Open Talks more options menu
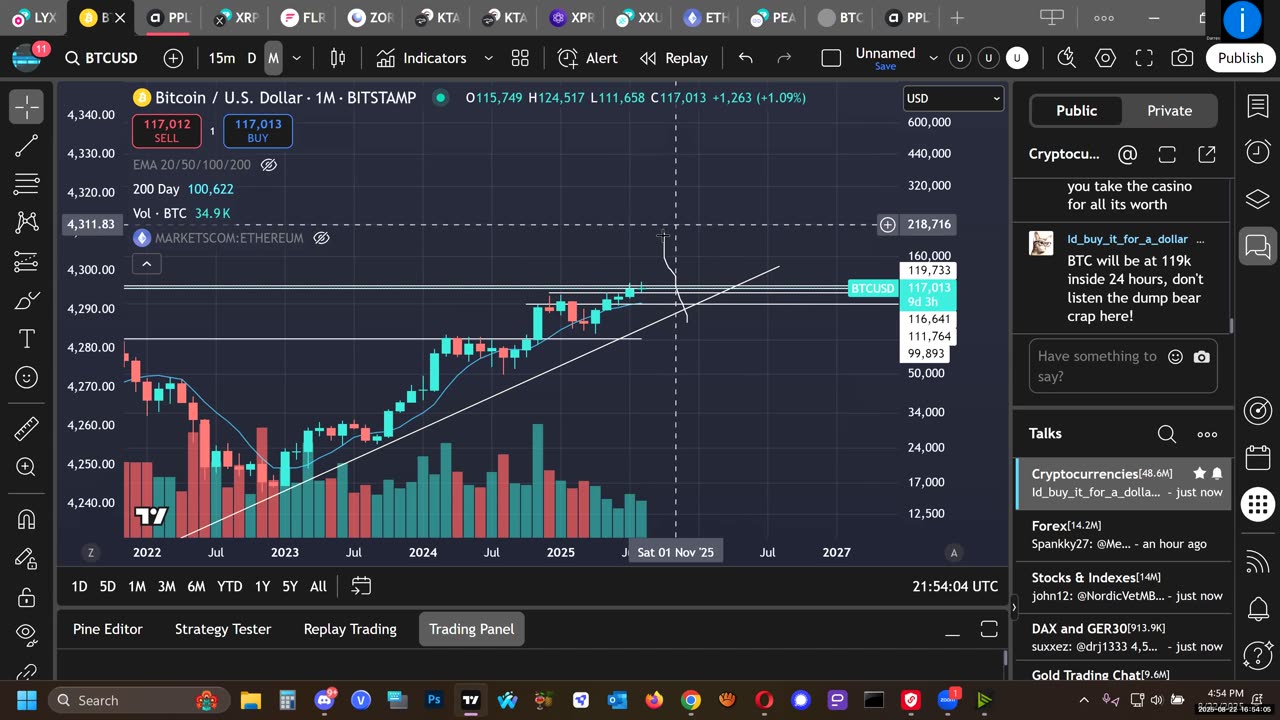The width and height of the screenshot is (1280, 720). click(x=1207, y=433)
